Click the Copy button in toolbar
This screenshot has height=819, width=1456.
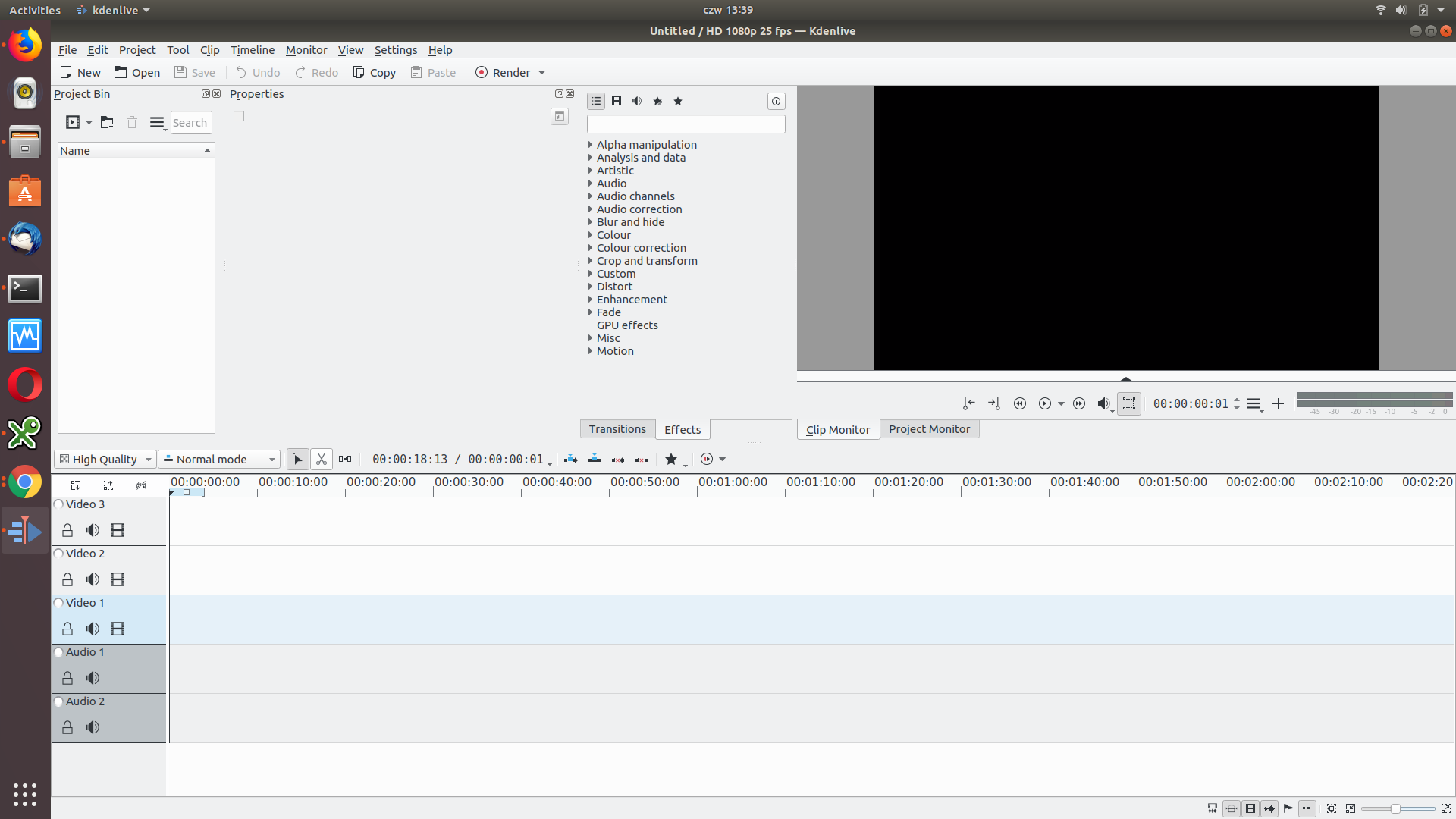[x=375, y=73]
